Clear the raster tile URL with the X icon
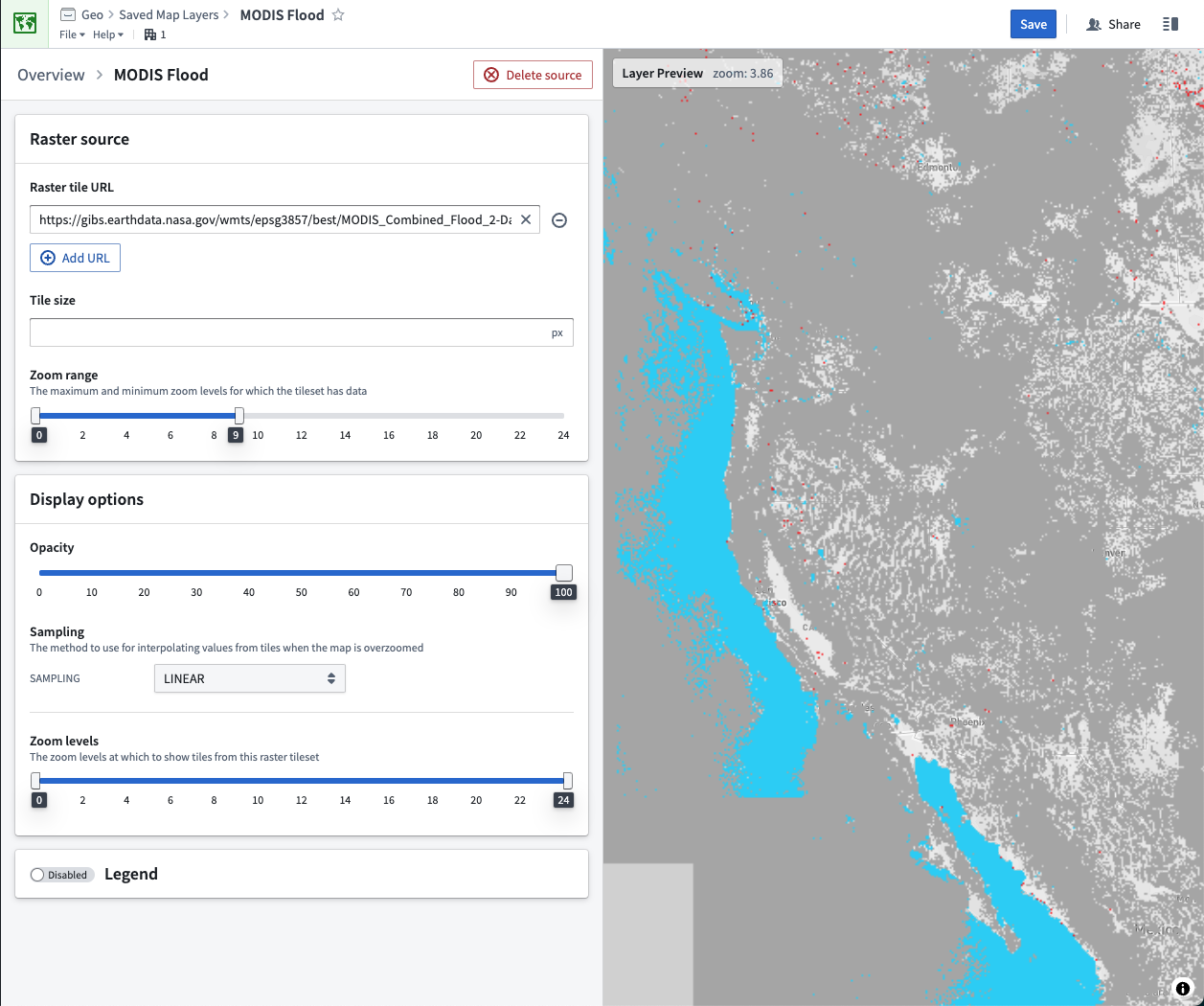 coord(526,219)
